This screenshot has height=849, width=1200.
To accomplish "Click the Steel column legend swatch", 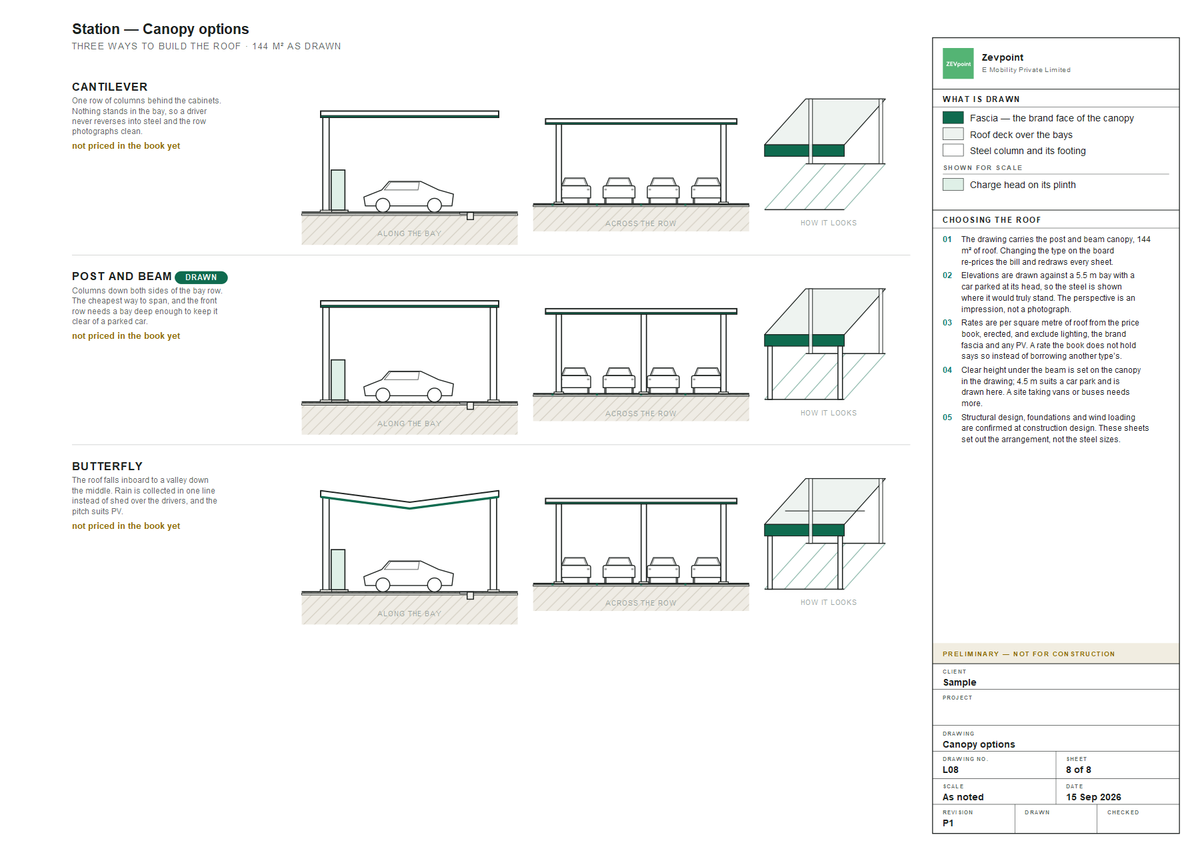I will tap(953, 151).
